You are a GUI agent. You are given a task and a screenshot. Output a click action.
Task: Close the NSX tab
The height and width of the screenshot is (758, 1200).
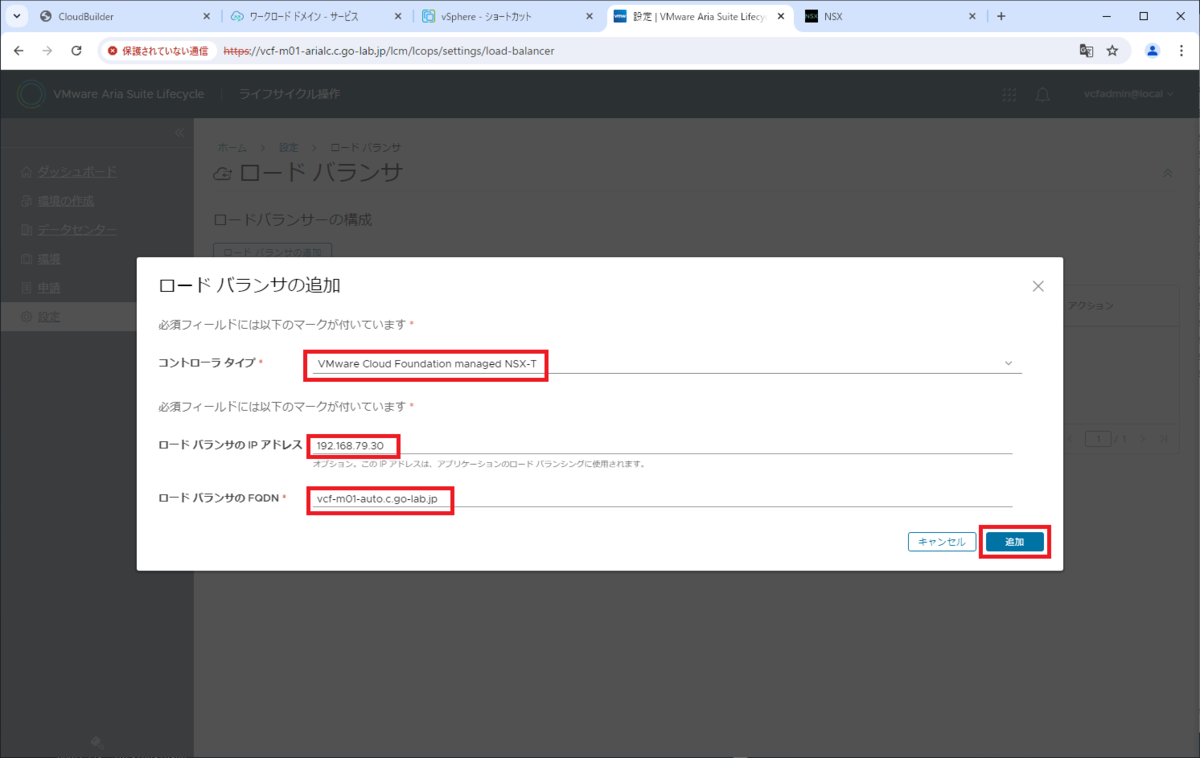click(971, 17)
